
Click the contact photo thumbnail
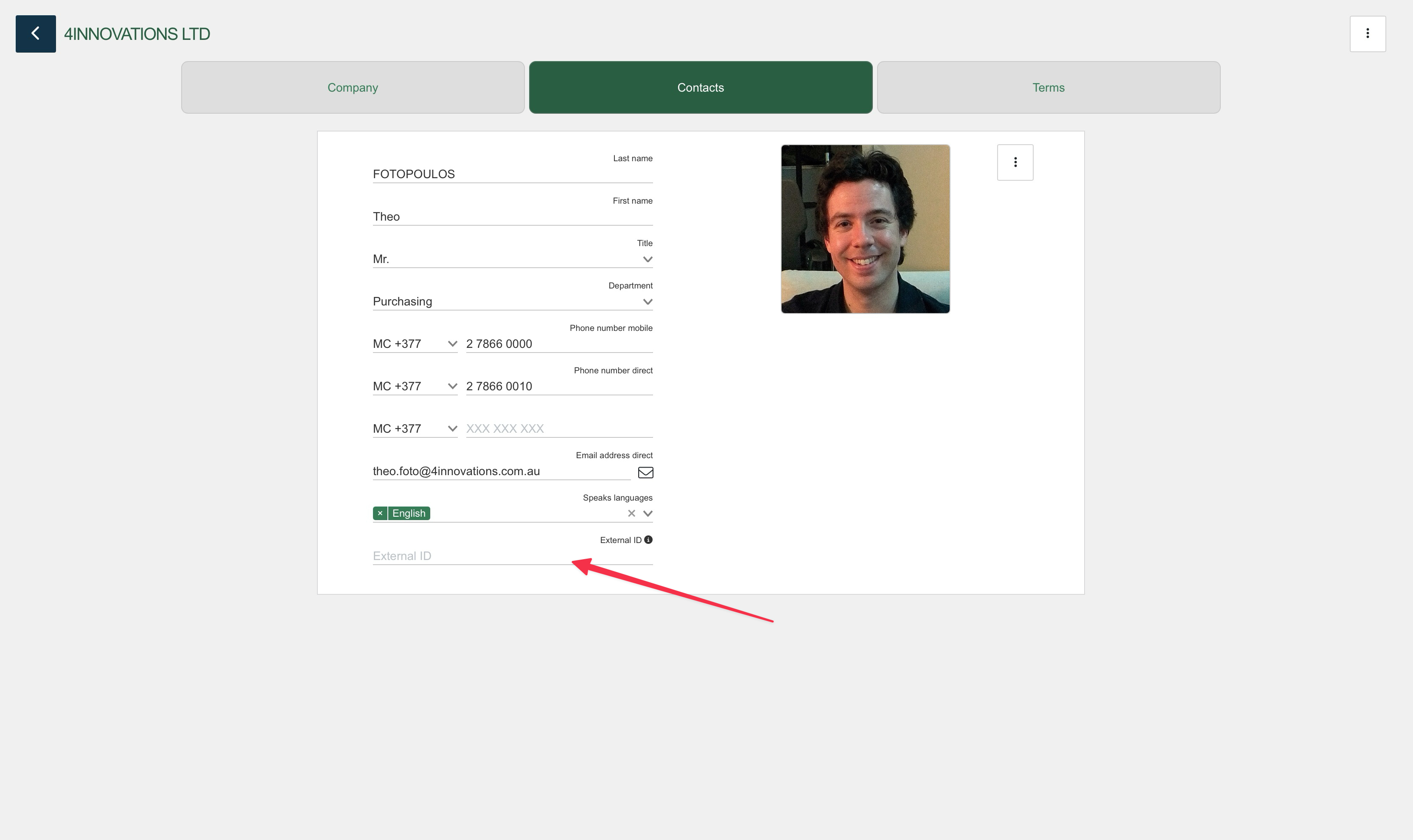(864, 229)
